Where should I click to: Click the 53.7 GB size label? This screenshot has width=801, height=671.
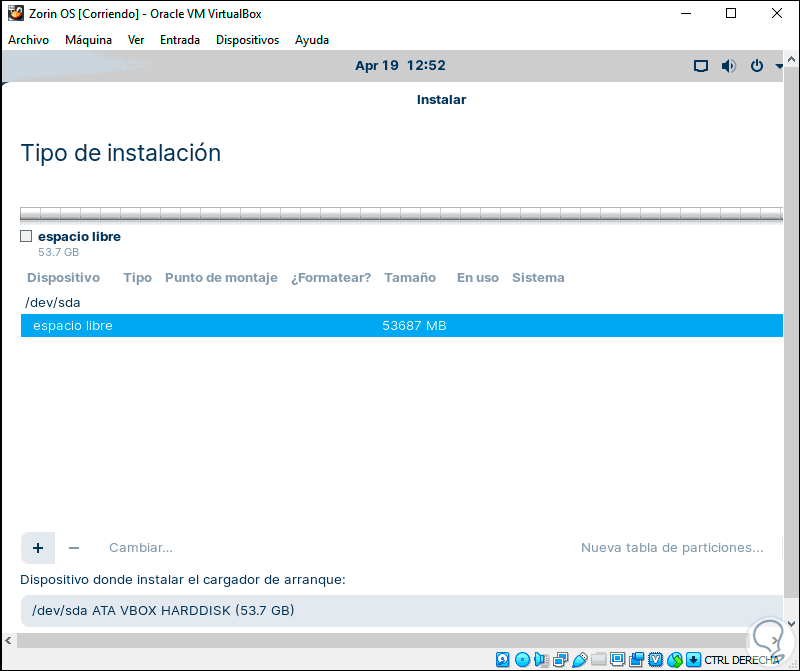pyautogui.click(x=59, y=252)
